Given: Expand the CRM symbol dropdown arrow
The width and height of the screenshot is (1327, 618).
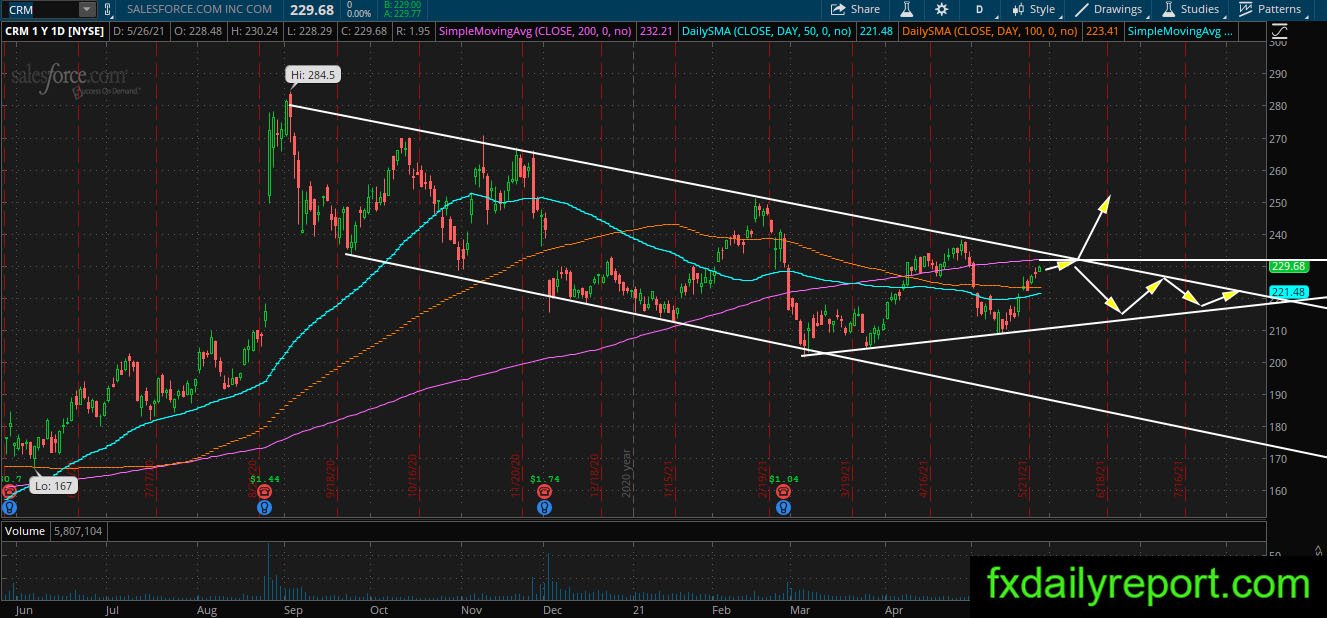Looking at the screenshot, I should 86,9.
